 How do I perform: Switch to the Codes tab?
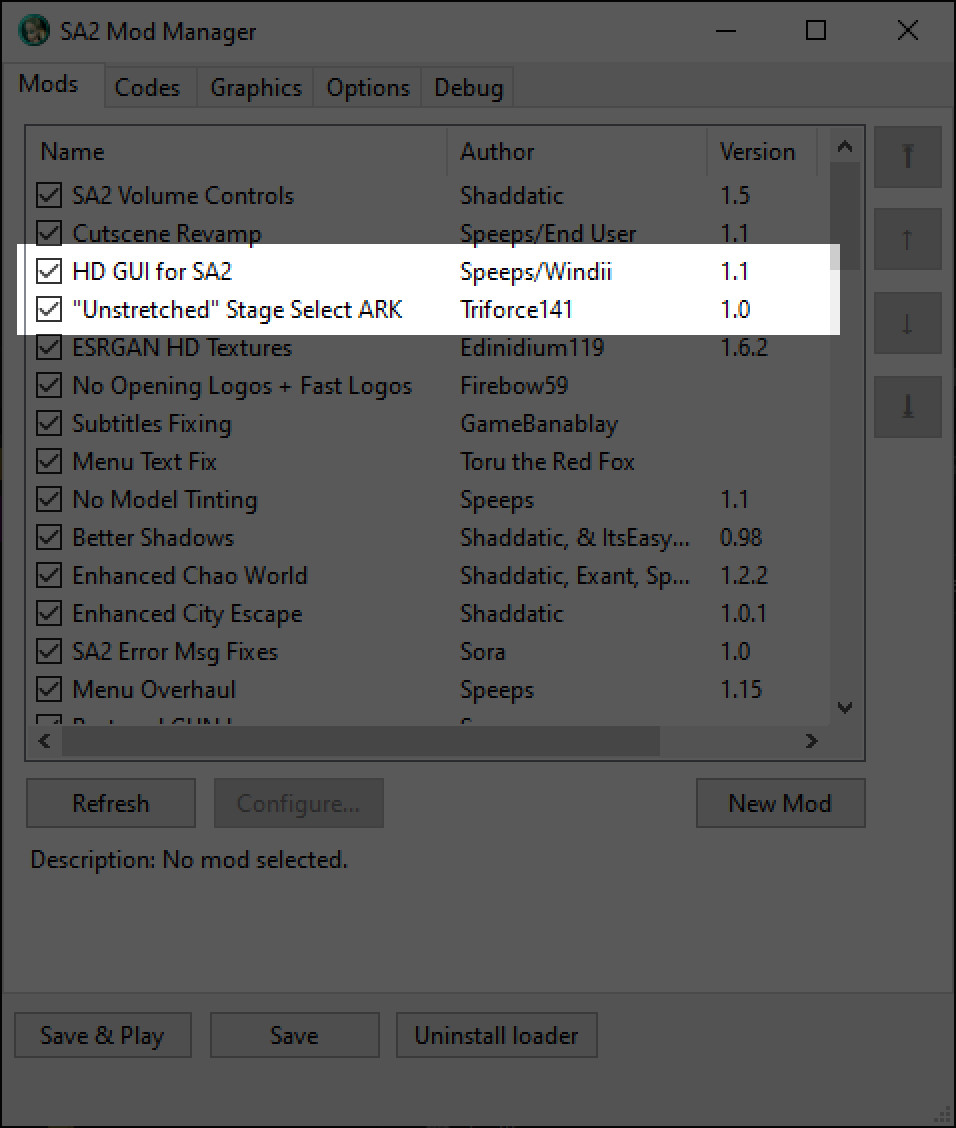coord(148,88)
